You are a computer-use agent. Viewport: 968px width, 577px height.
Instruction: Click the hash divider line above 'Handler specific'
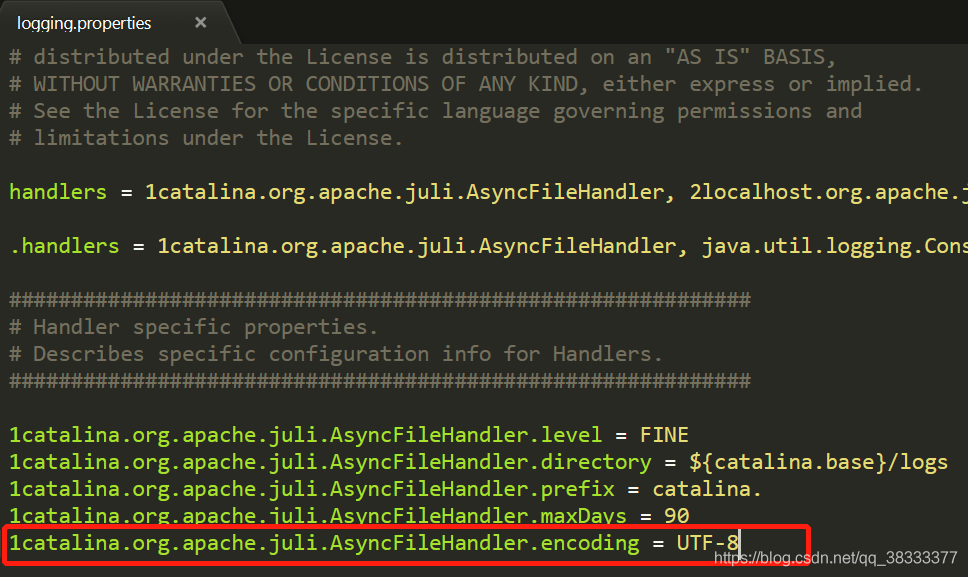(380, 301)
